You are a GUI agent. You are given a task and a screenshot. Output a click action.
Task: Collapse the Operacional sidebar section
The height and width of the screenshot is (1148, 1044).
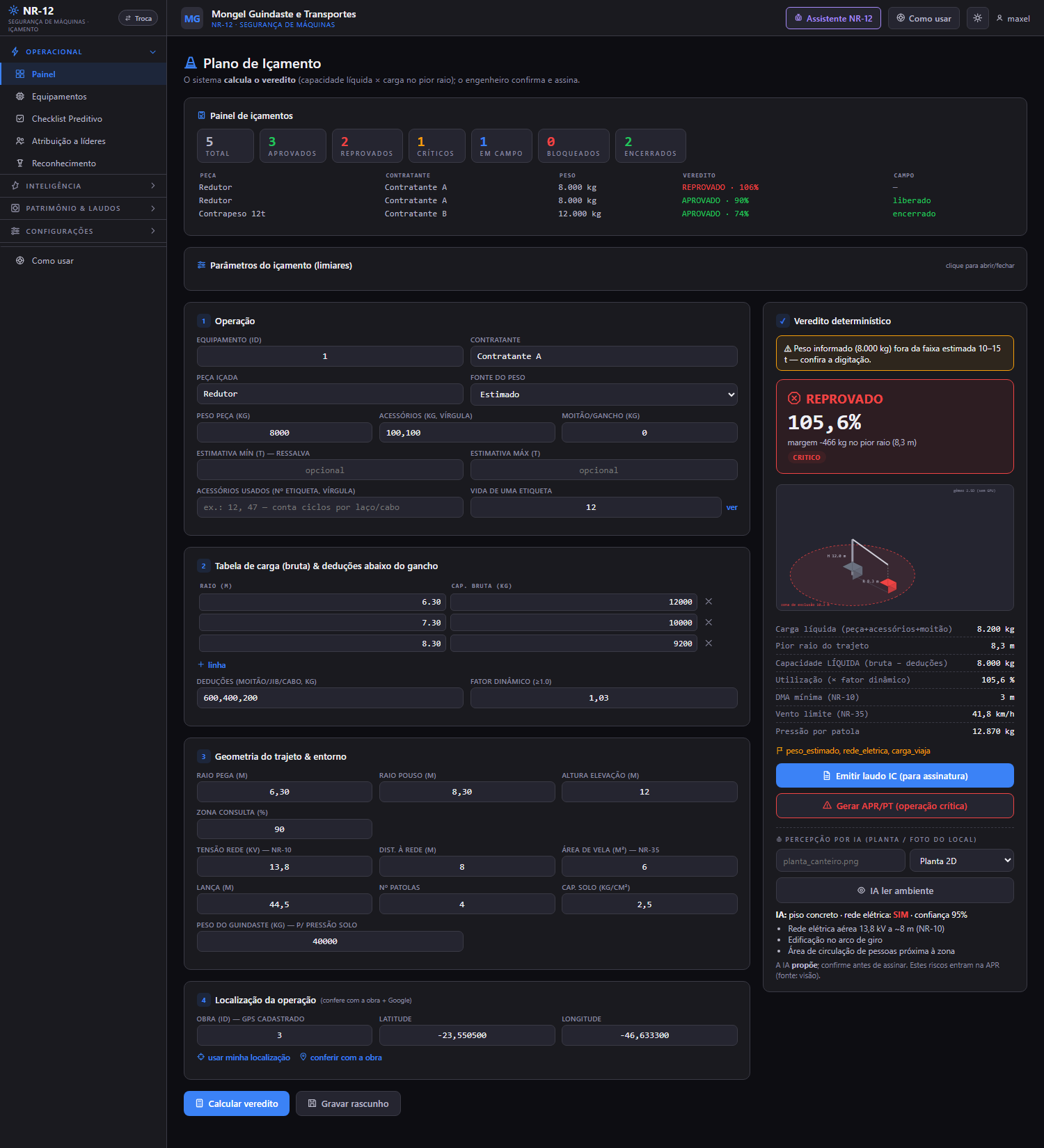(84, 51)
